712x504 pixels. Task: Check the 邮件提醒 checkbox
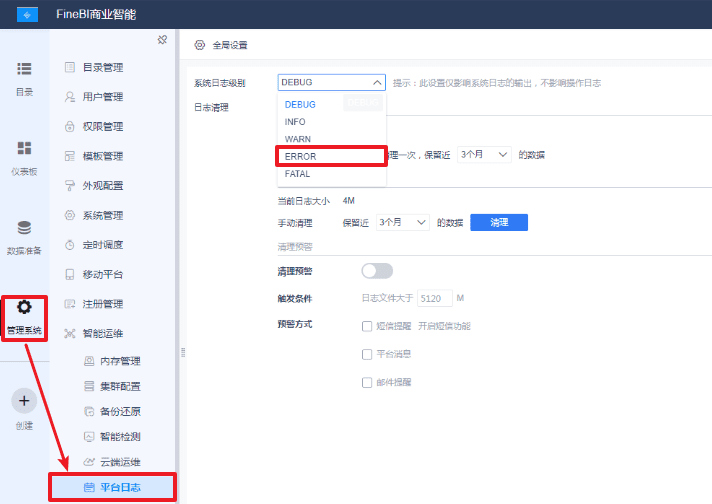[x=367, y=382]
